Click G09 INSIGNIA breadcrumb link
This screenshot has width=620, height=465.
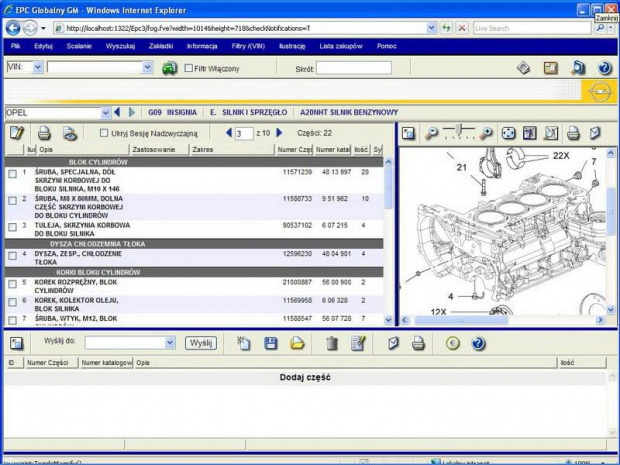[x=172, y=112]
